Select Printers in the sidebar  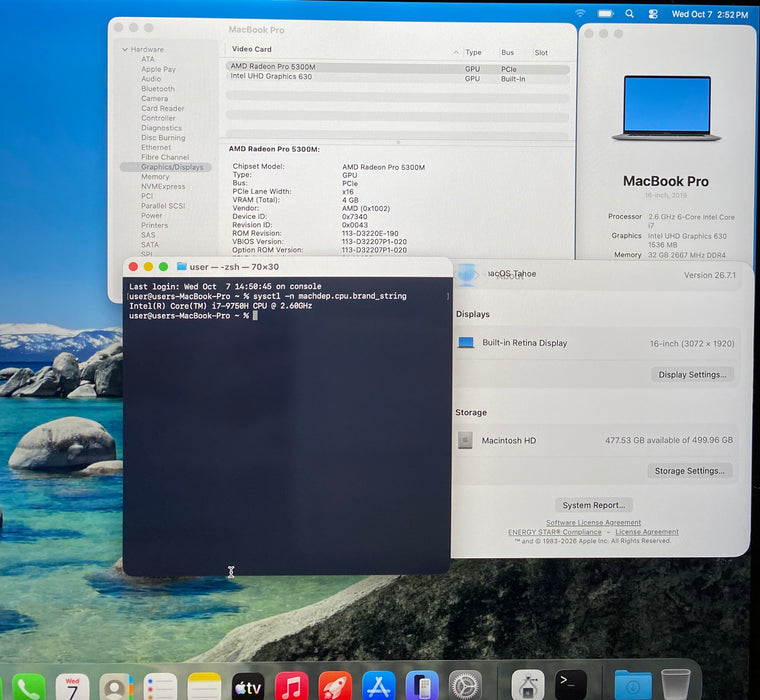click(x=155, y=225)
